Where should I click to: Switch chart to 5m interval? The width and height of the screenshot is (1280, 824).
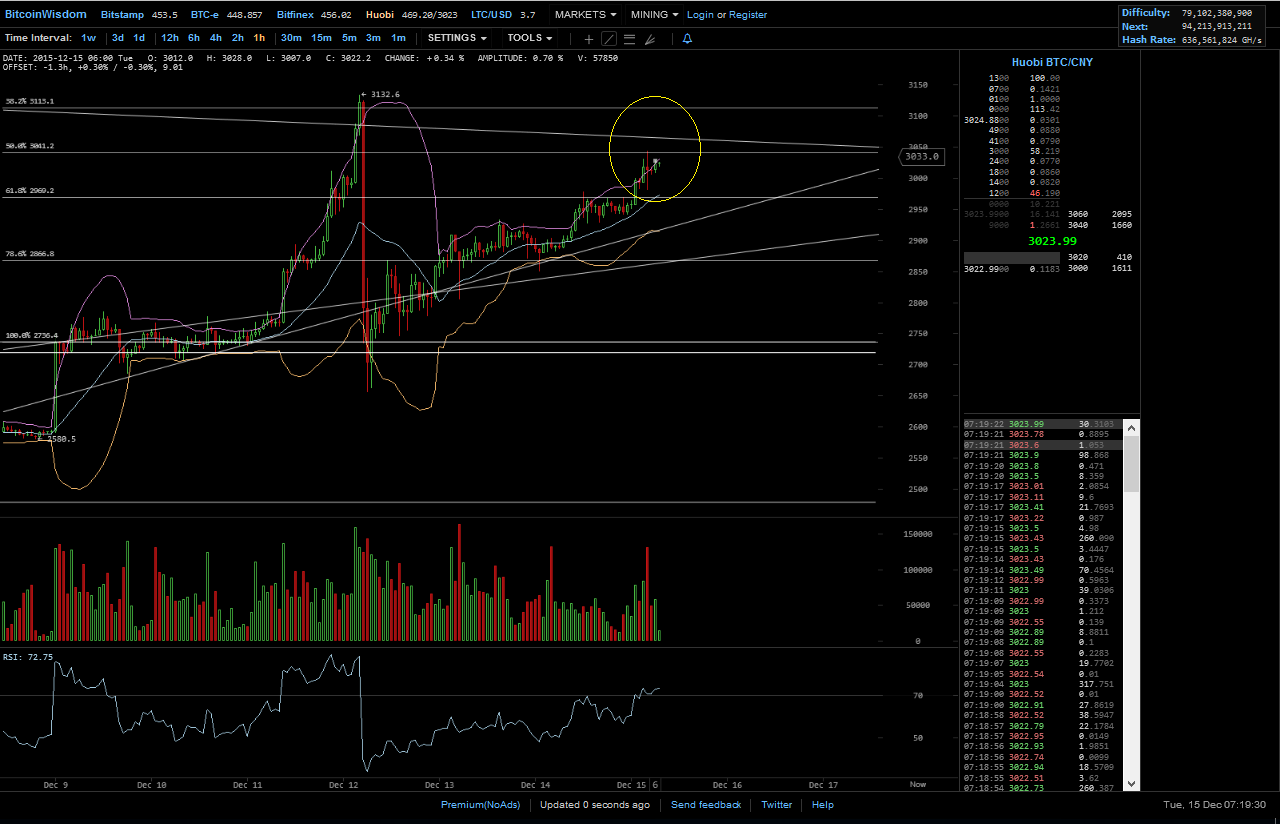(x=349, y=38)
